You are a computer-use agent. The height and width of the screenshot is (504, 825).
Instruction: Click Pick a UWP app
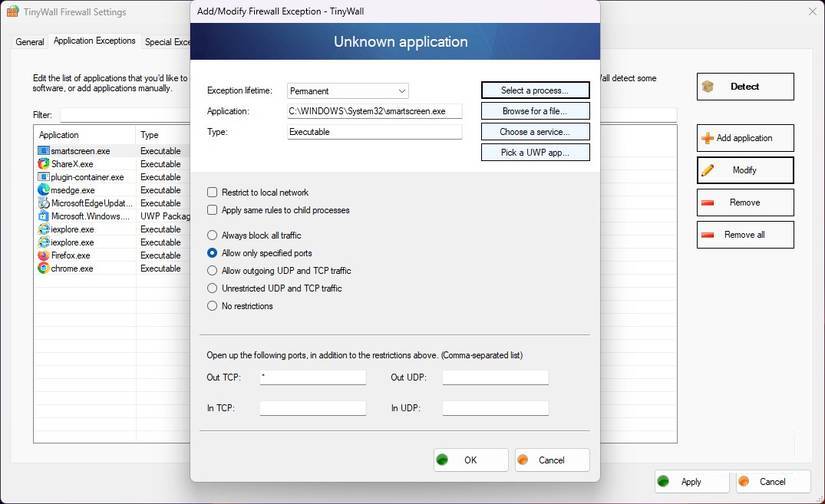coord(535,153)
